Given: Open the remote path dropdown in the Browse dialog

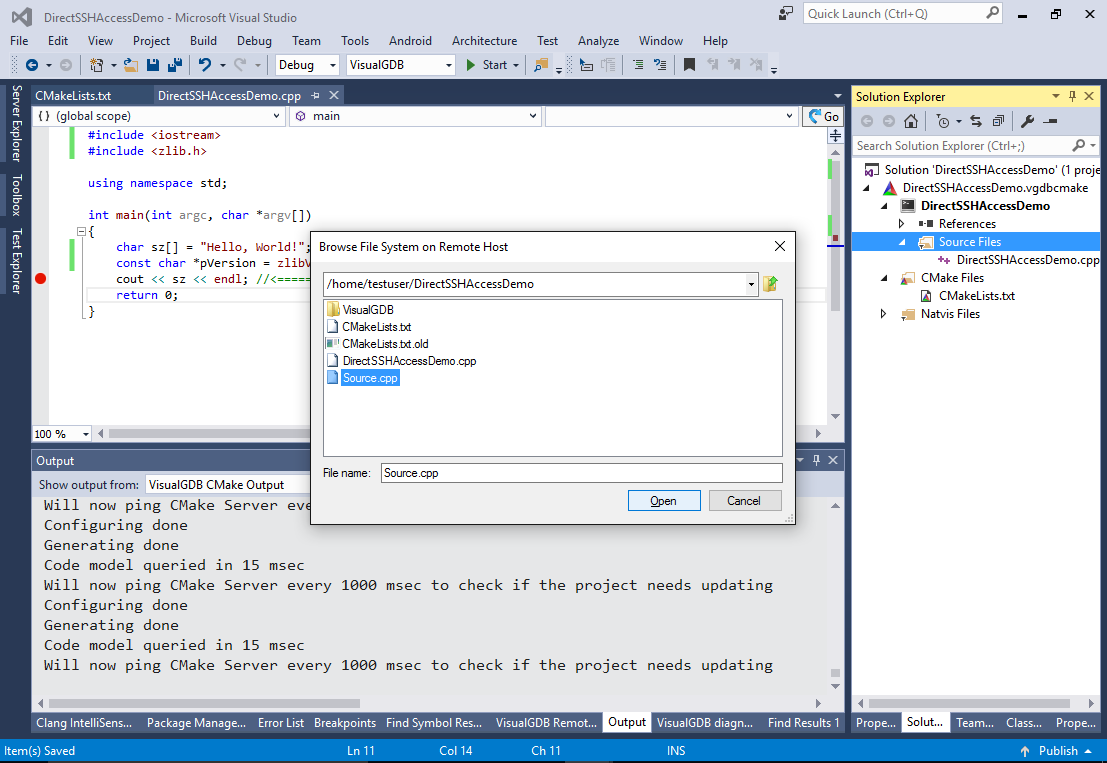Looking at the screenshot, I should pyautogui.click(x=751, y=284).
